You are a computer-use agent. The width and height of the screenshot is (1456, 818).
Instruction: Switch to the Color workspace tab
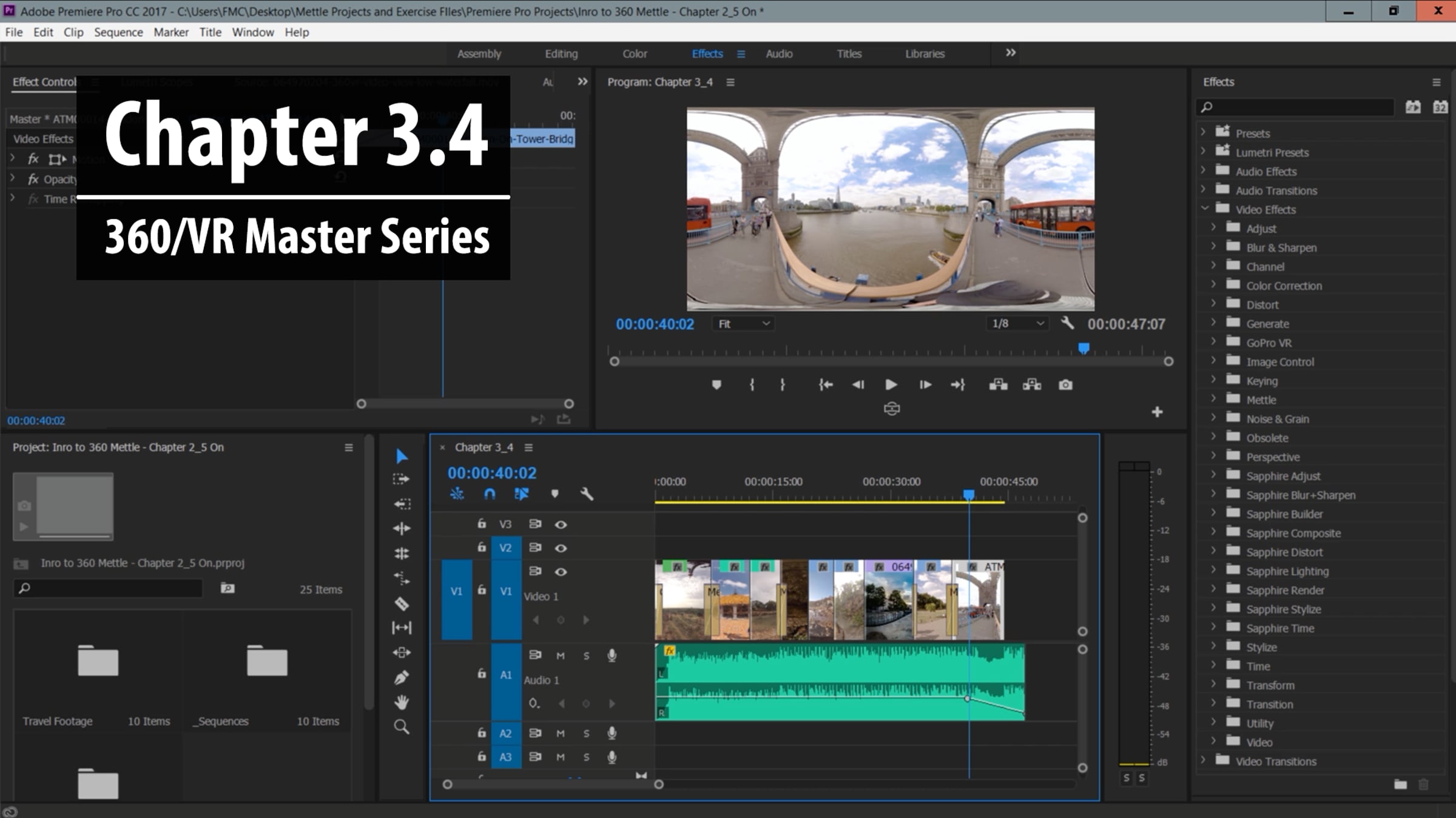tap(635, 53)
